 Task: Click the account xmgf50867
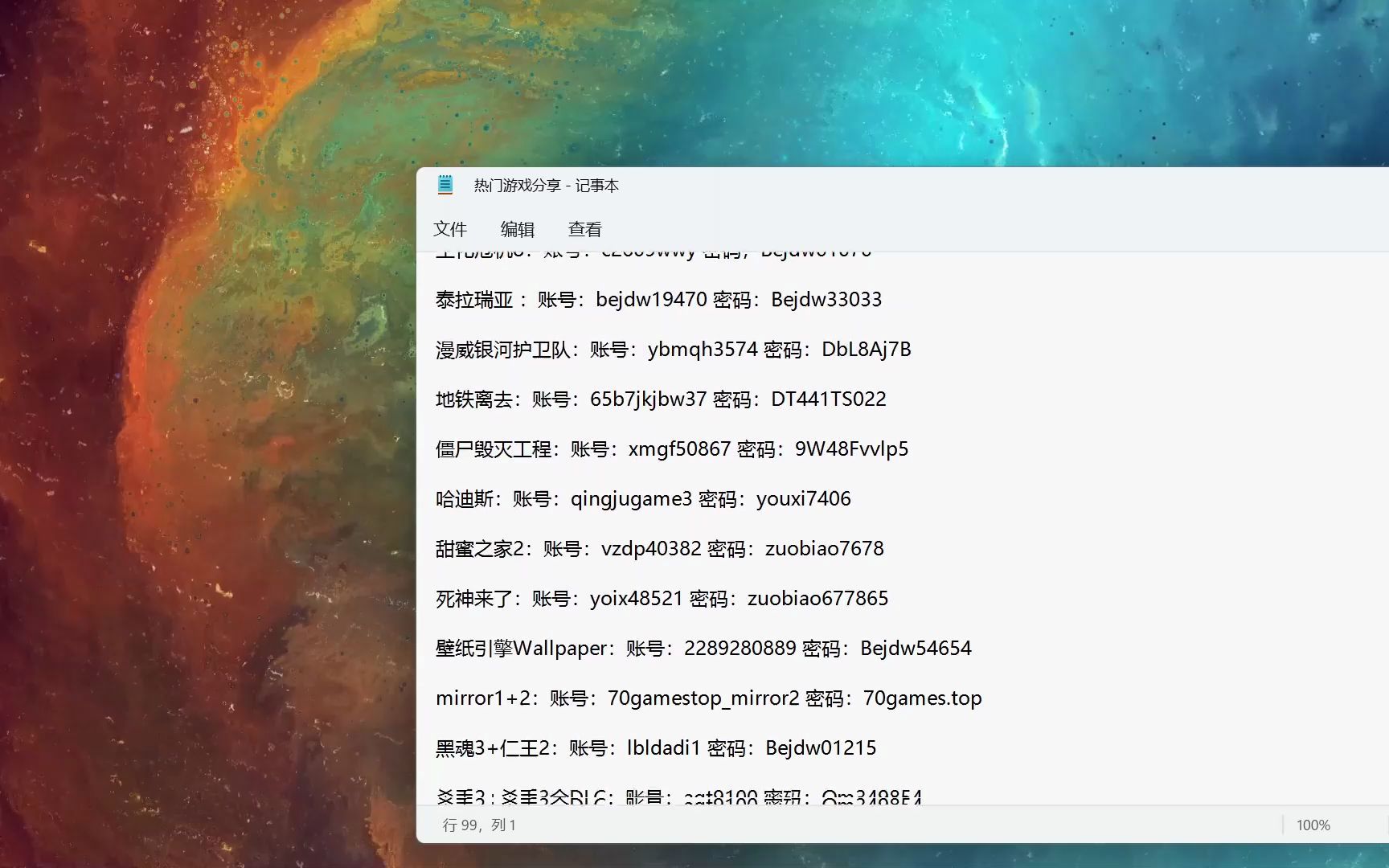(x=679, y=449)
